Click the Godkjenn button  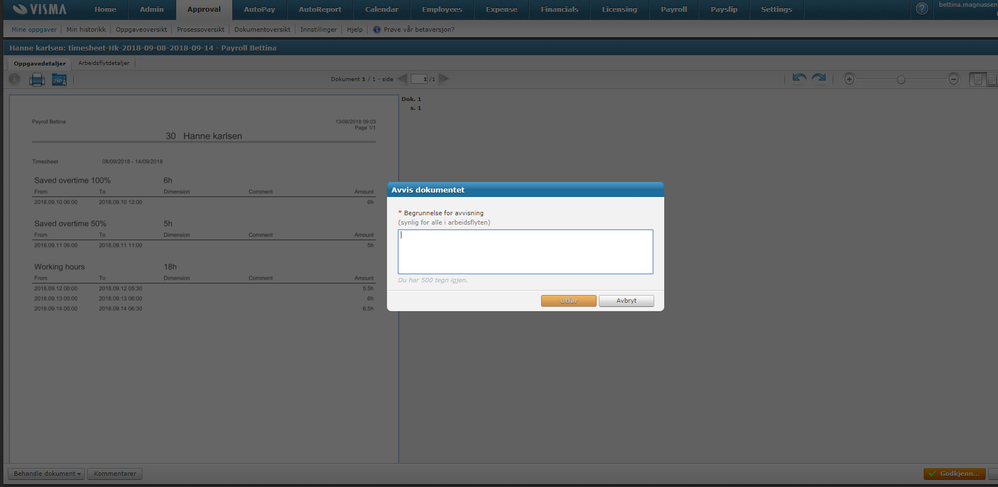pos(954,474)
